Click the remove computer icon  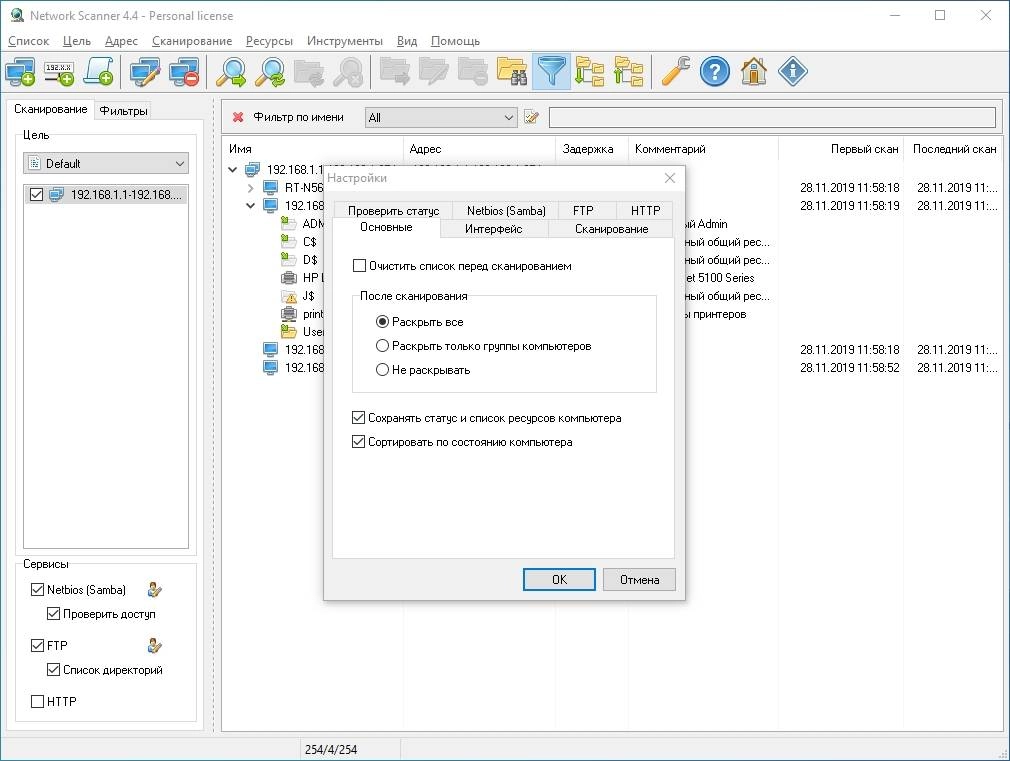pyautogui.click(x=184, y=72)
